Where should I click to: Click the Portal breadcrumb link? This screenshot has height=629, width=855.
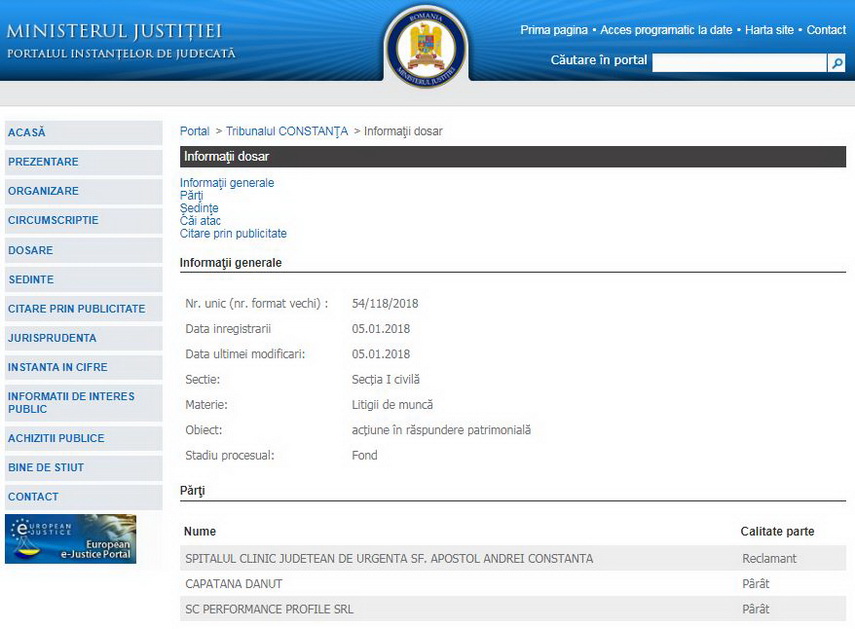pyautogui.click(x=194, y=131)
